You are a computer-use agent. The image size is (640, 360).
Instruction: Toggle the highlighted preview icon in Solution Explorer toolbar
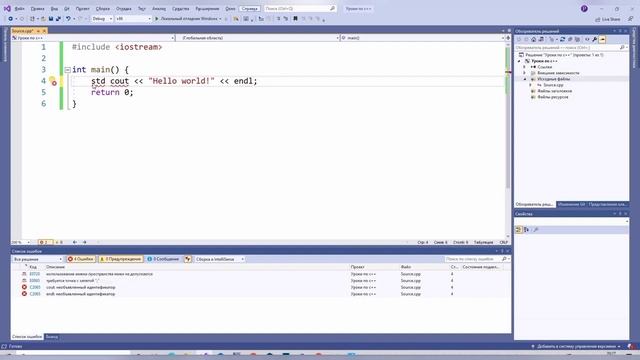point(602,40)
